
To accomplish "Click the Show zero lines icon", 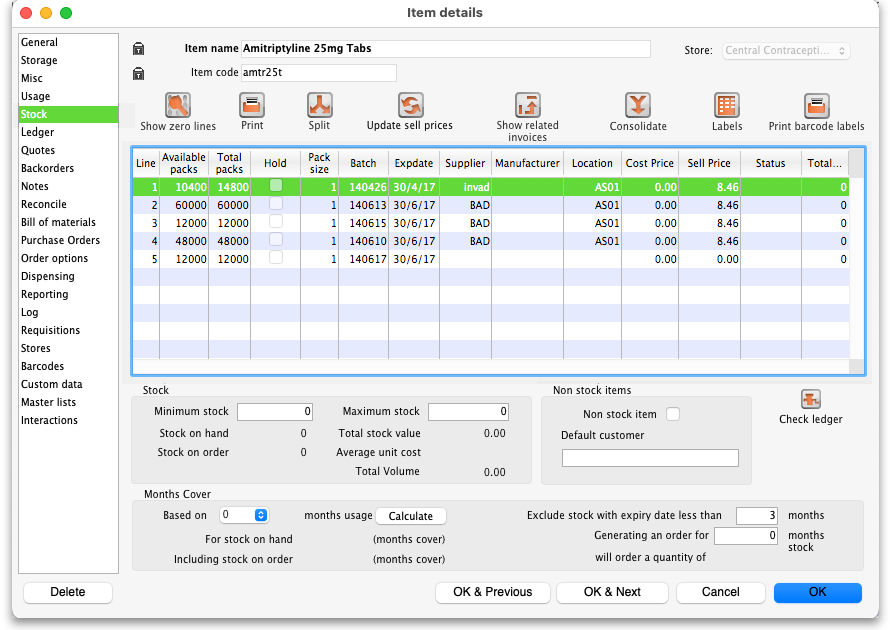I will (178, 105).
